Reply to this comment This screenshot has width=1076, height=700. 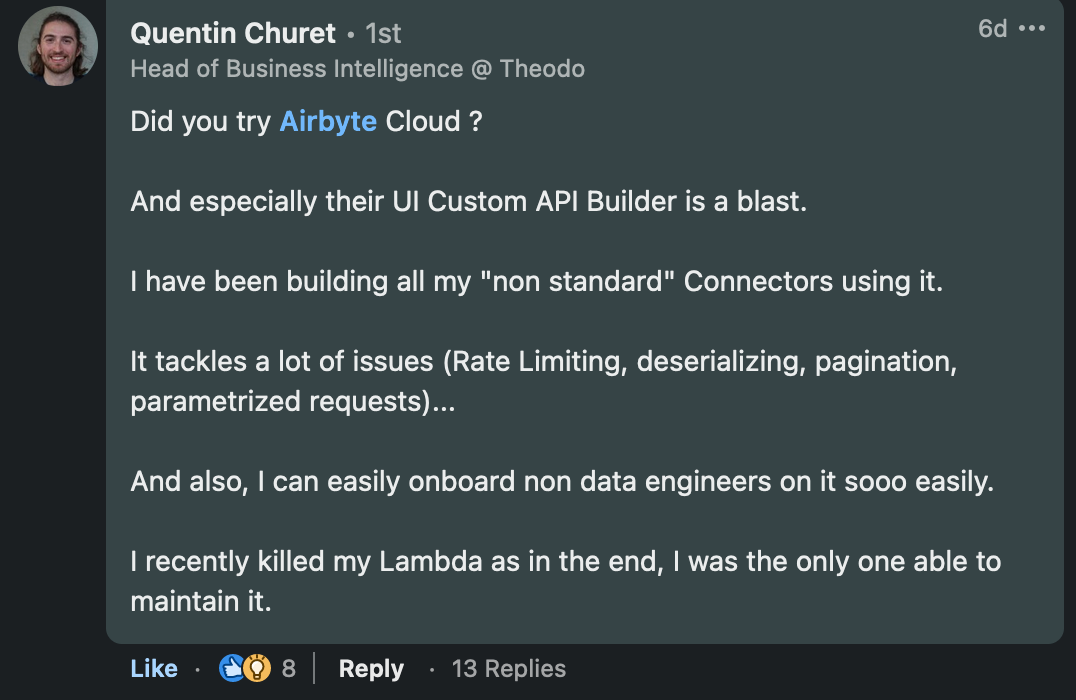(x=371, y=668)
